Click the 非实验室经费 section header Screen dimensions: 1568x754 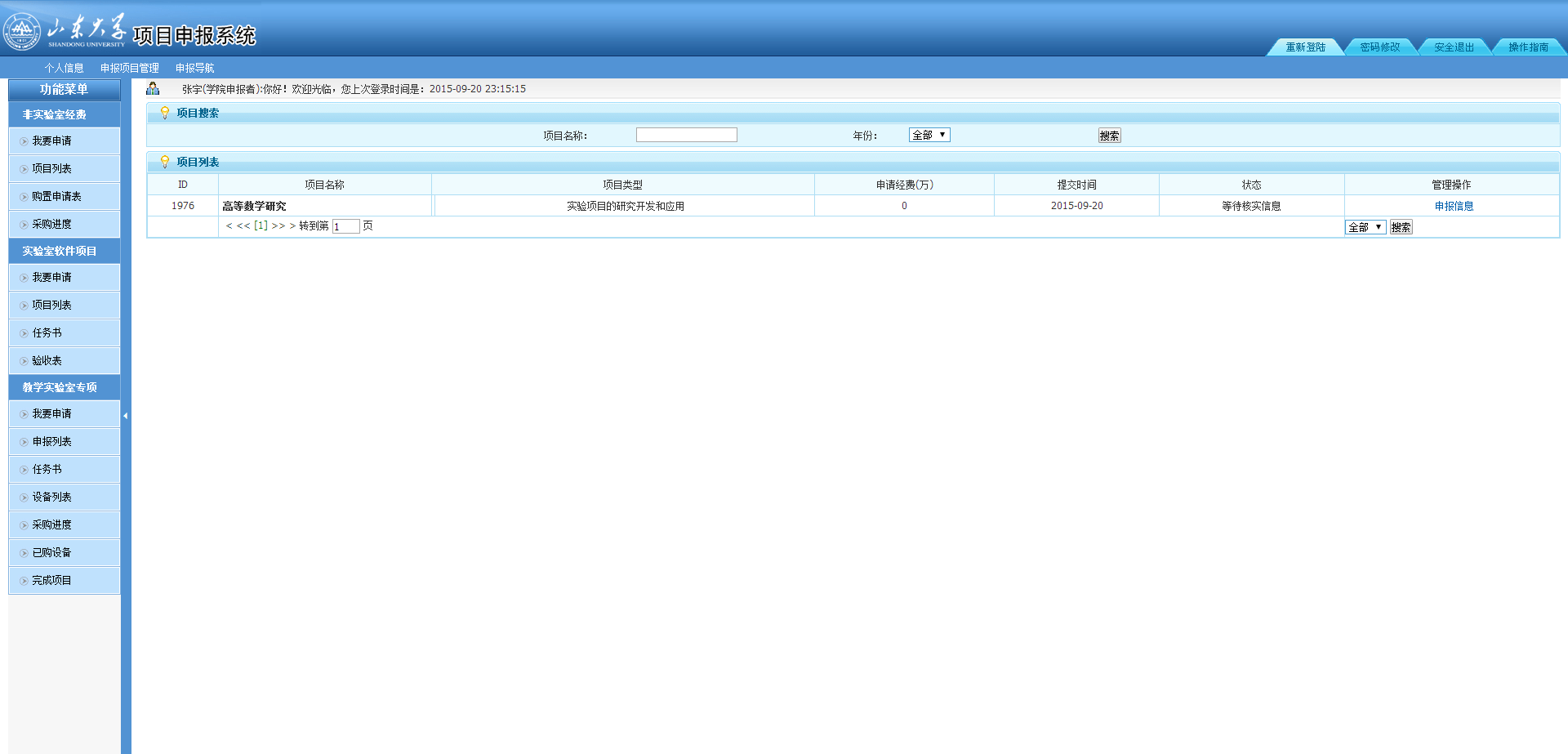(x=65, y=114)
